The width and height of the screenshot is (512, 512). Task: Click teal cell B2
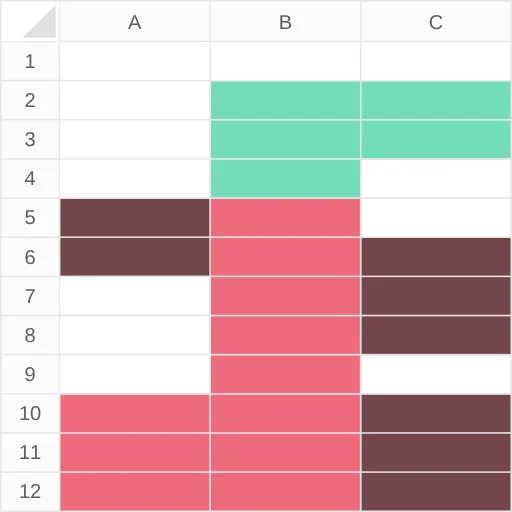[x=285, y=100]
